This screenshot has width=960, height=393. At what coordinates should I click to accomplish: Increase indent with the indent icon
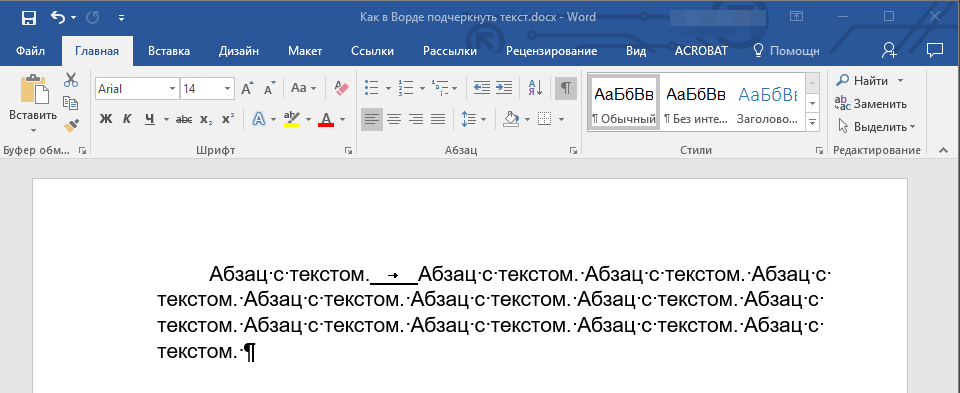(504, 88)
